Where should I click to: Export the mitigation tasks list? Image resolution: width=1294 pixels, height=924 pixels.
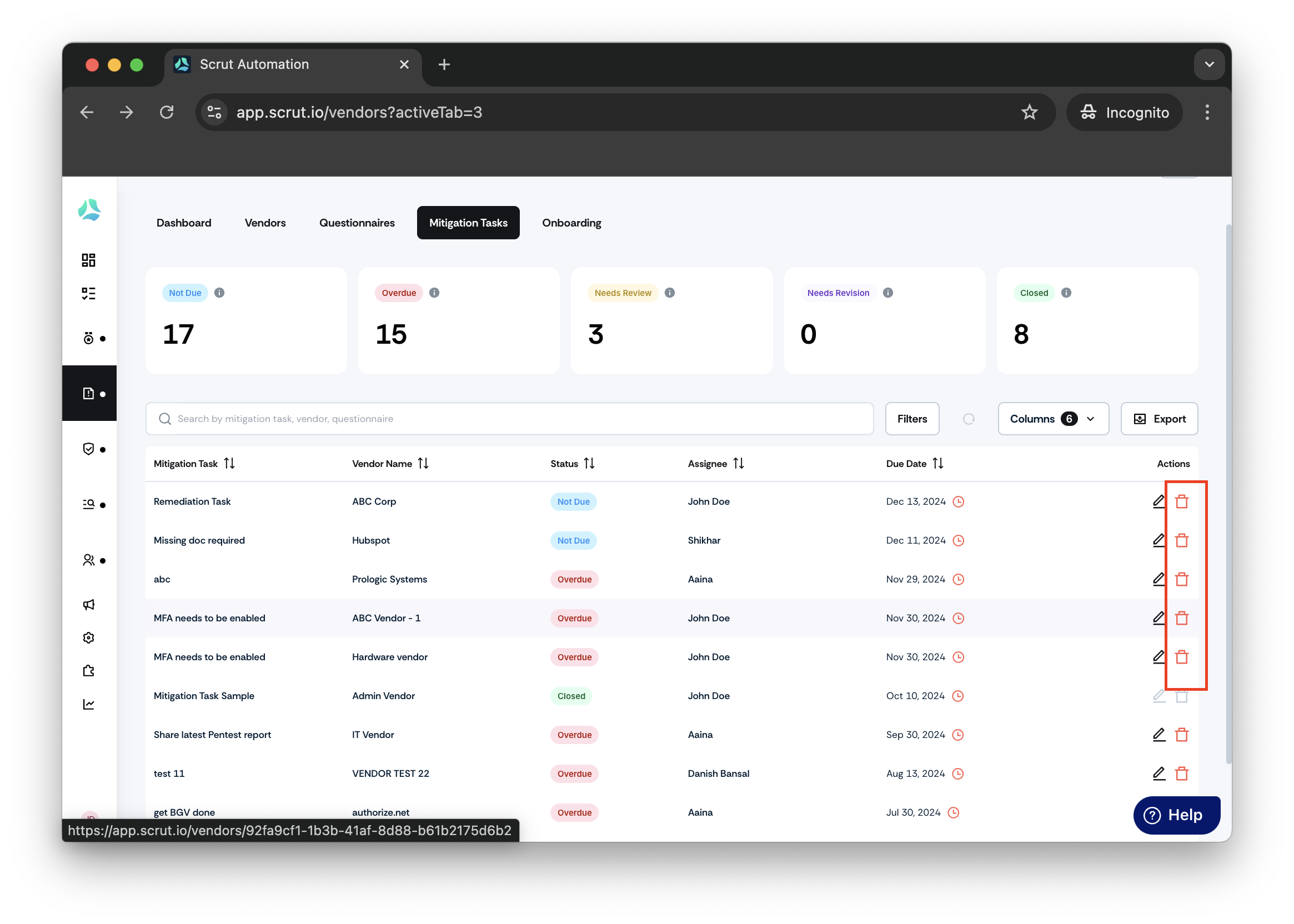coord(1159,419)
